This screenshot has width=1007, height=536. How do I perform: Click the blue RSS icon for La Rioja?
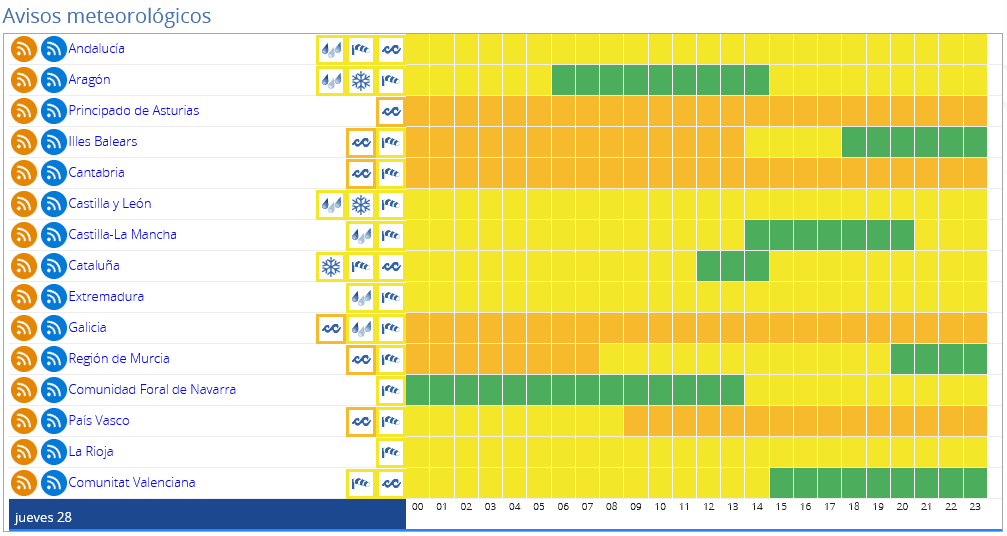54,452
